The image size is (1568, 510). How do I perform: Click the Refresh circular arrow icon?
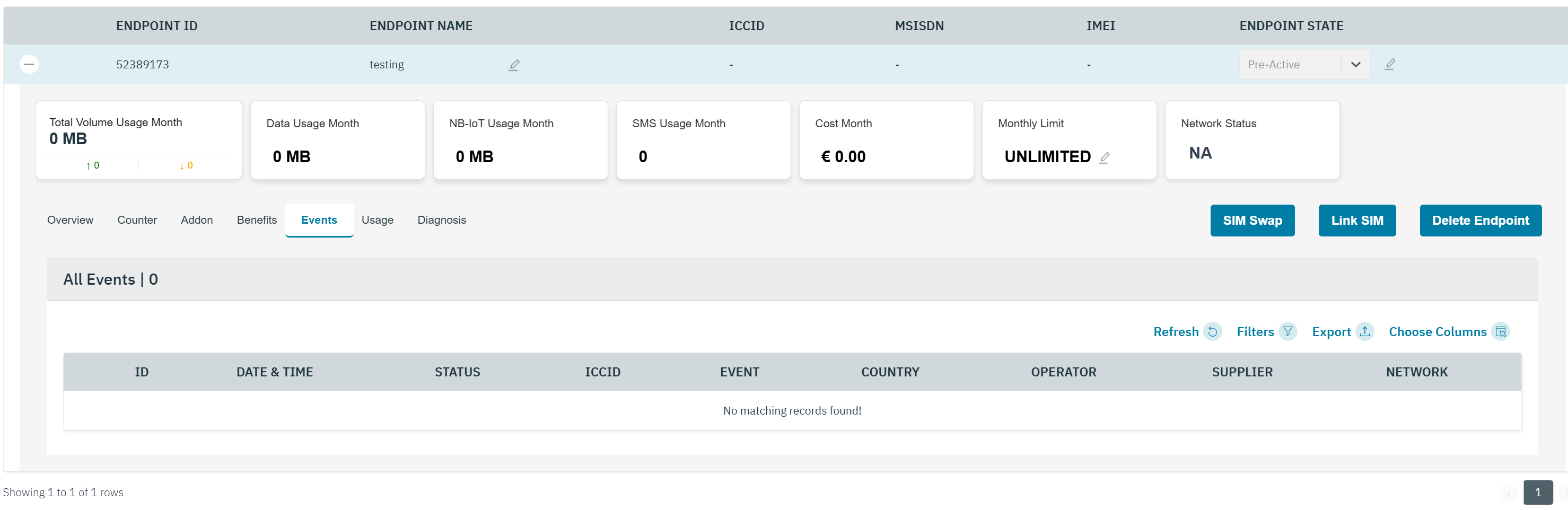pyautogui.click(x=1213, y=332)
